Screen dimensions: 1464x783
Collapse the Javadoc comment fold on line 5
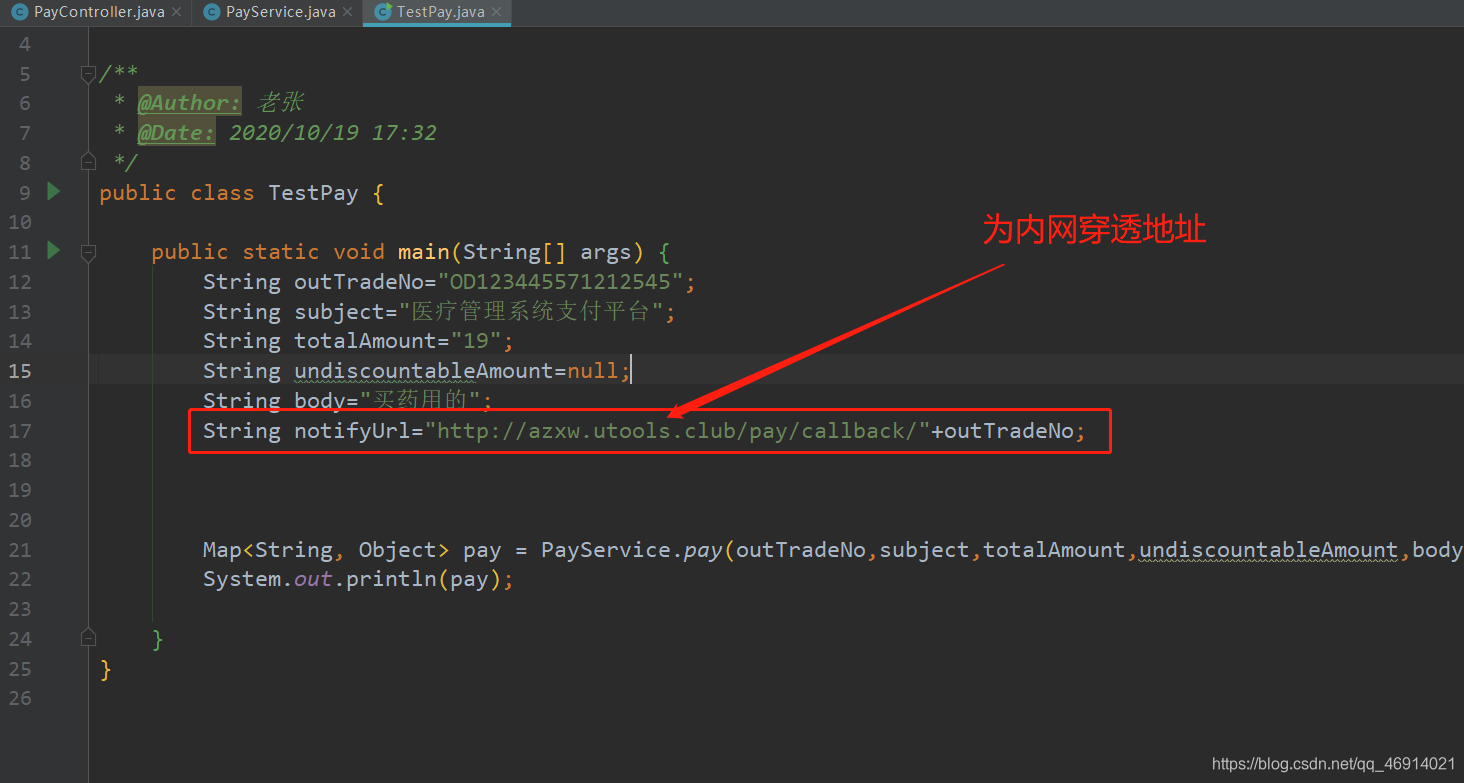click(x=88, y=73)
